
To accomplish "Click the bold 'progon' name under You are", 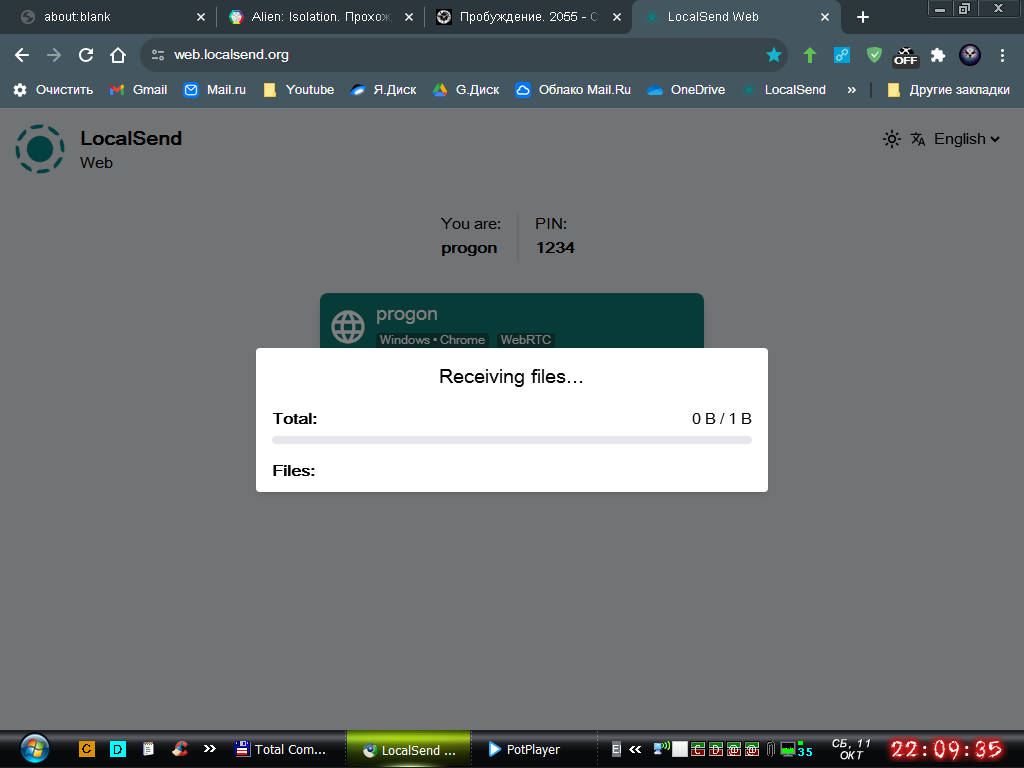I will click(469, 248).
